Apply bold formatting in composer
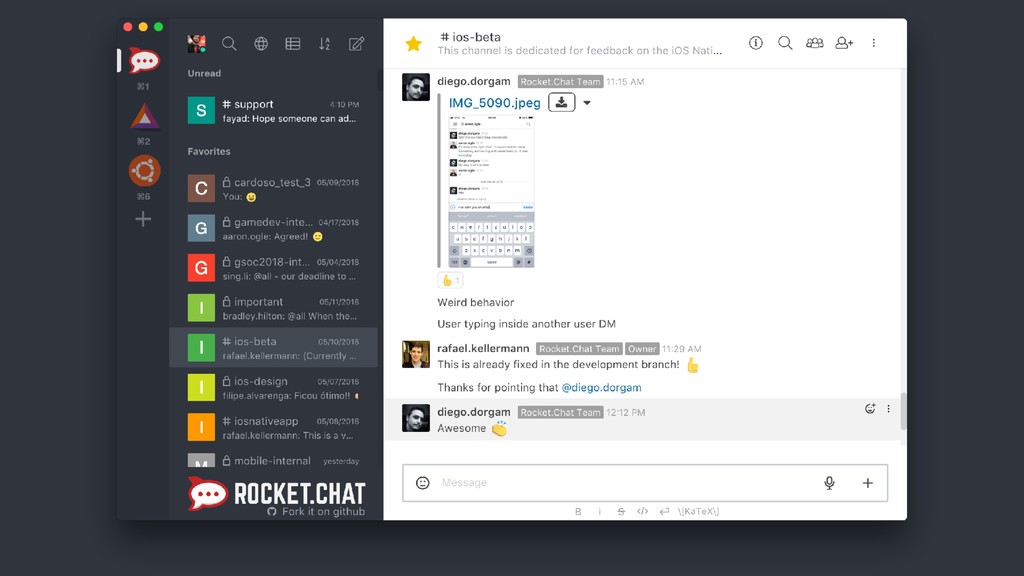This screenshot has width=1024, height=576. click(x=578, y=511)
